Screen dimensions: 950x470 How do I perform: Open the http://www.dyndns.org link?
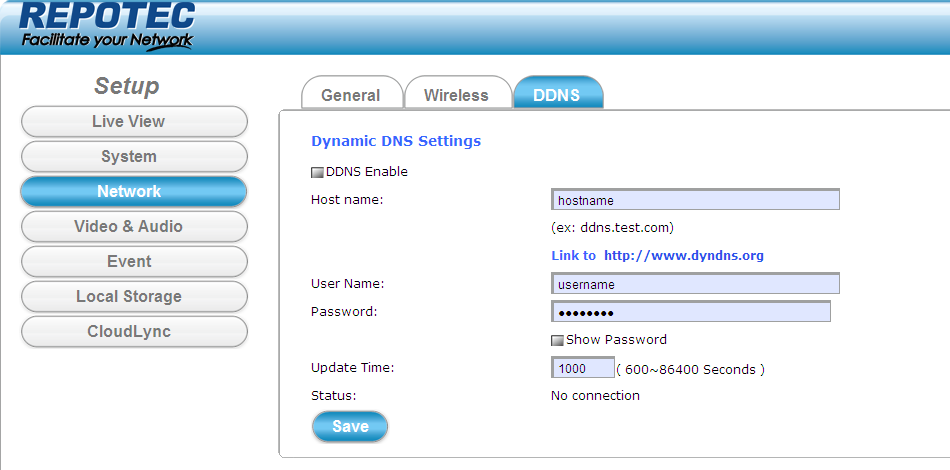pyautogui.click(x=683, y=255)
